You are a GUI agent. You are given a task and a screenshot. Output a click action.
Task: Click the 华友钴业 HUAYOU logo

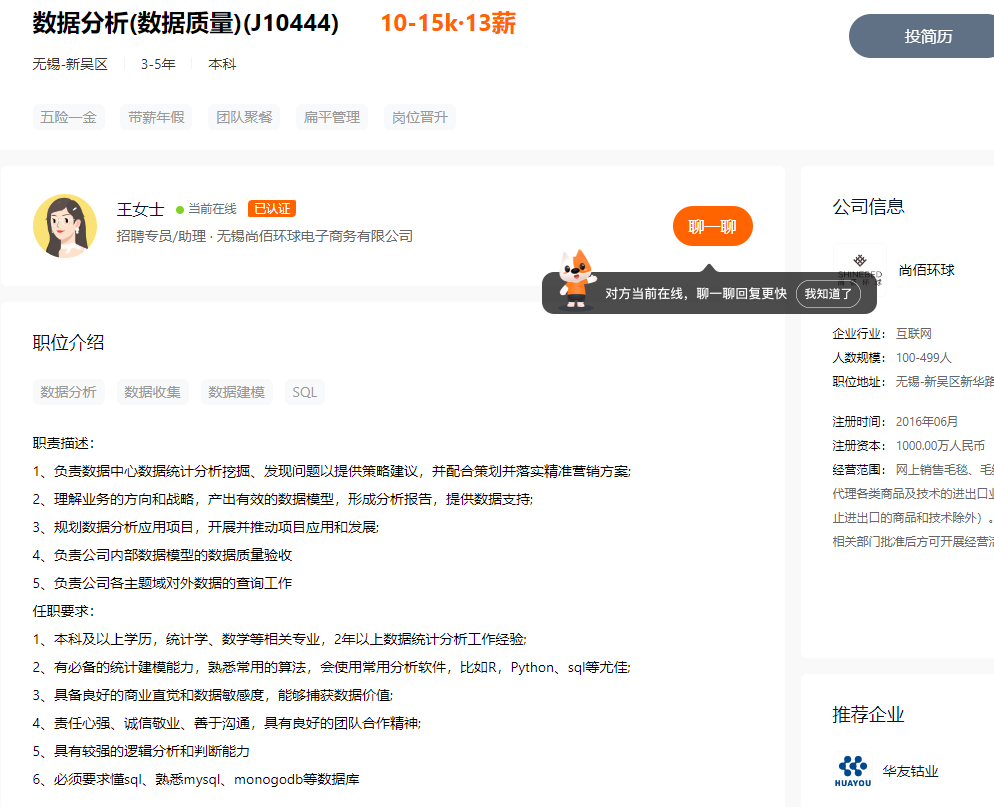[x=853, y=771]
